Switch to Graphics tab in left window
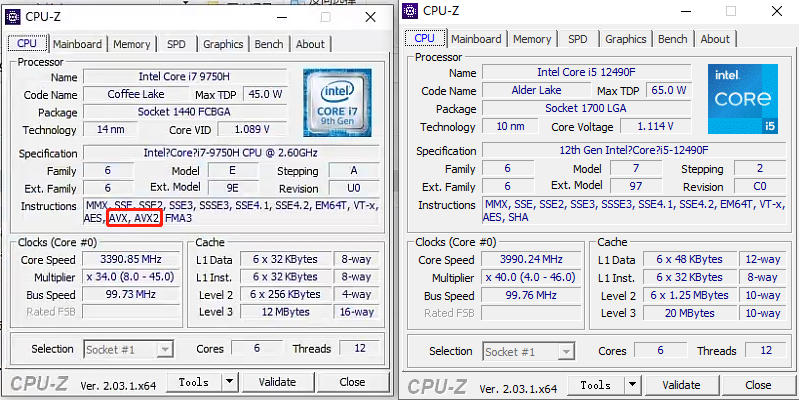 [223, 44]
